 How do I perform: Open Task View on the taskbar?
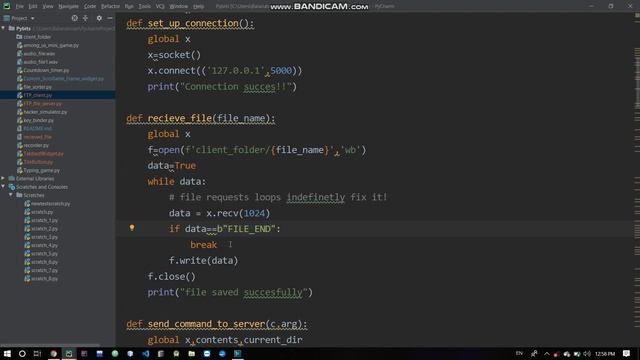coord(37,353)
